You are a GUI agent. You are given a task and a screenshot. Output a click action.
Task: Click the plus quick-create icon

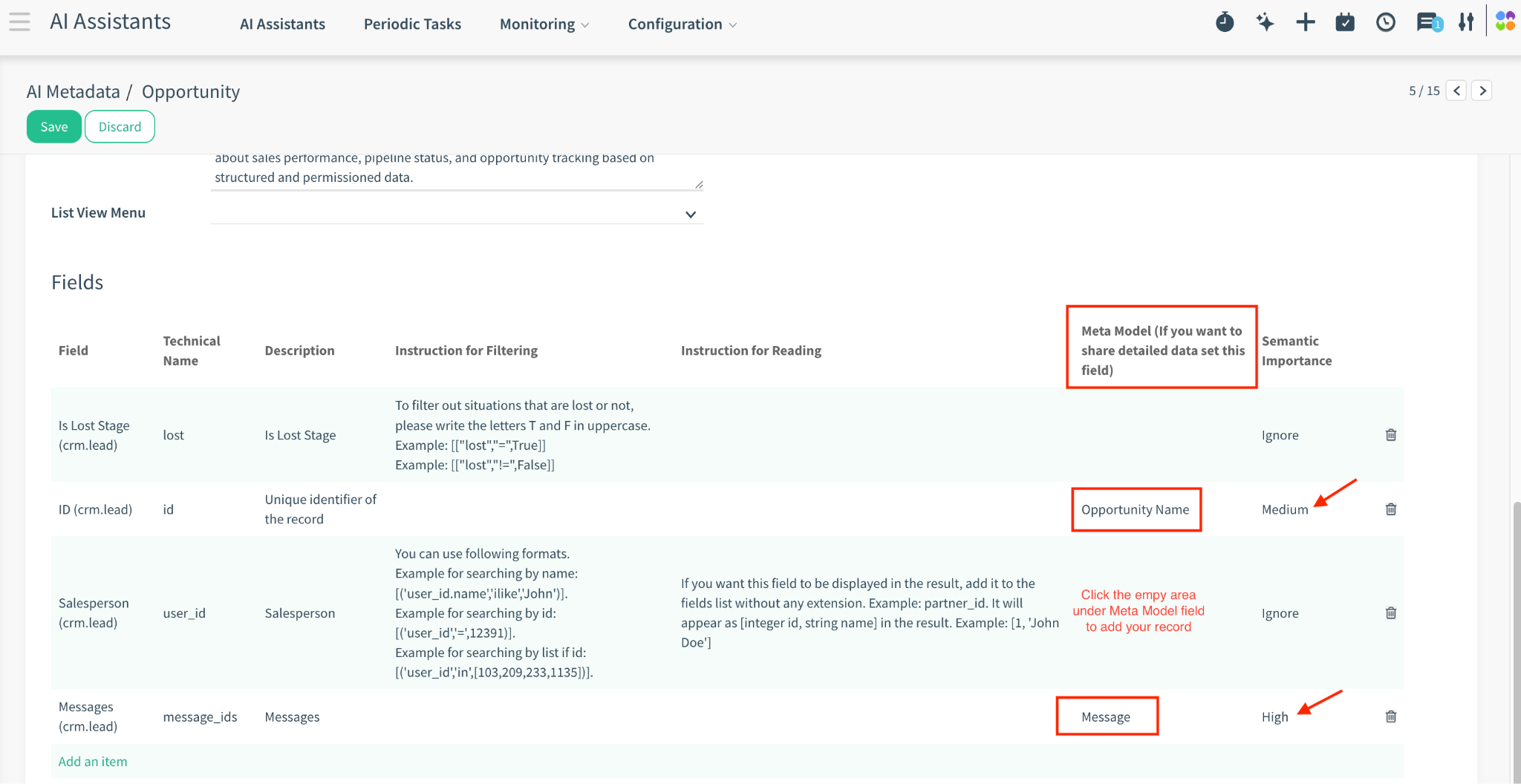1305,23
